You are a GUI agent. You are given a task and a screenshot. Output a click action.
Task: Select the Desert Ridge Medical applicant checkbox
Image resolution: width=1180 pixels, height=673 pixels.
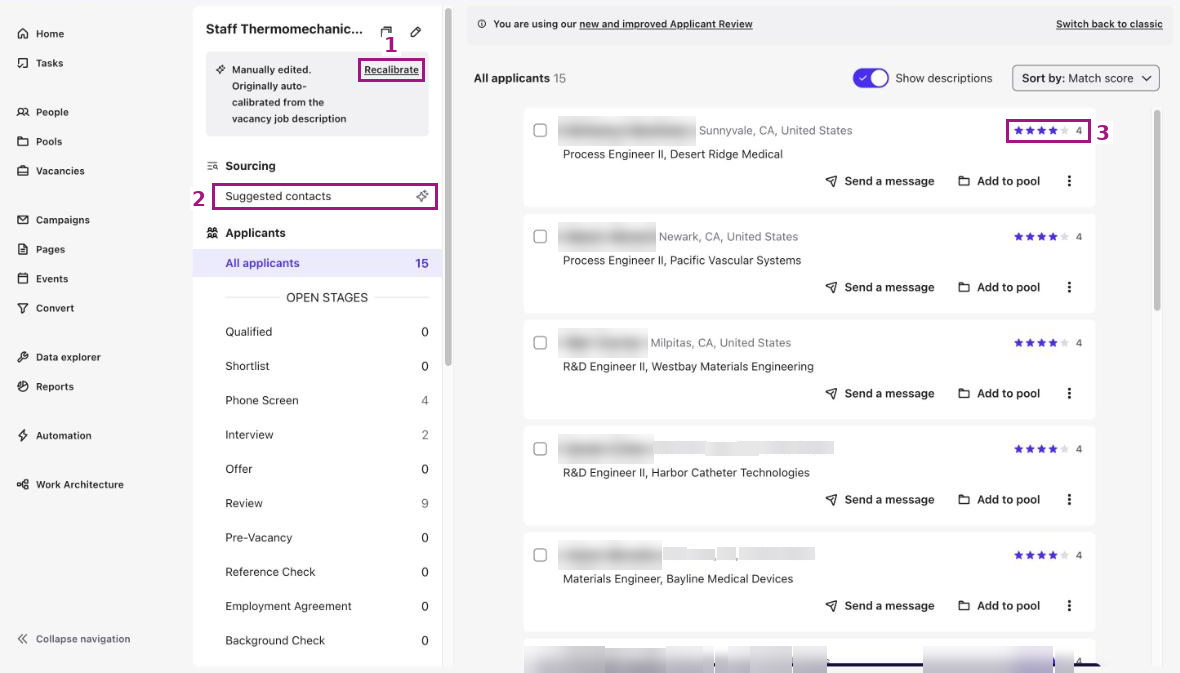(540, 130)
